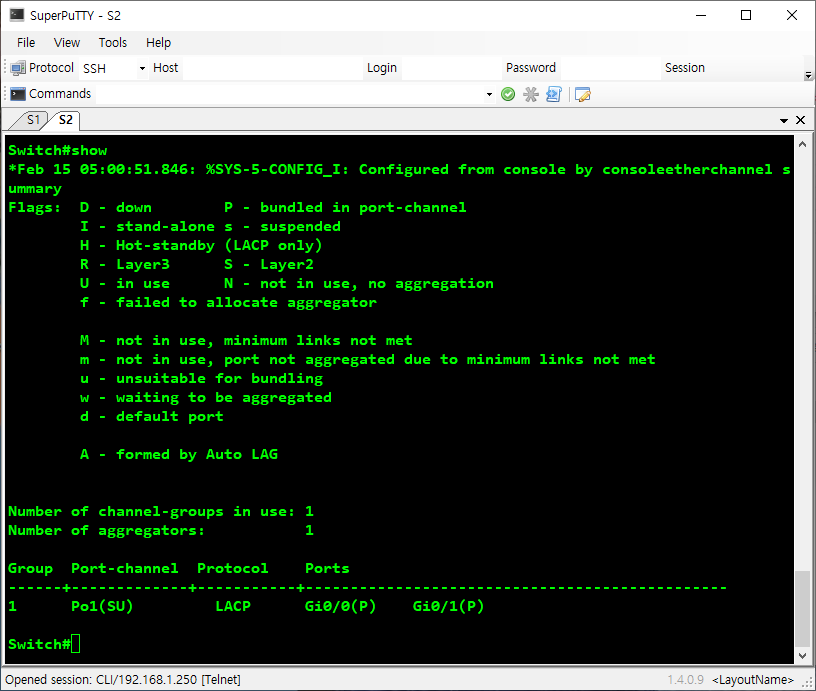Click the gray asterisk mask icon
The image size is (816, 691).
(530, 94)
